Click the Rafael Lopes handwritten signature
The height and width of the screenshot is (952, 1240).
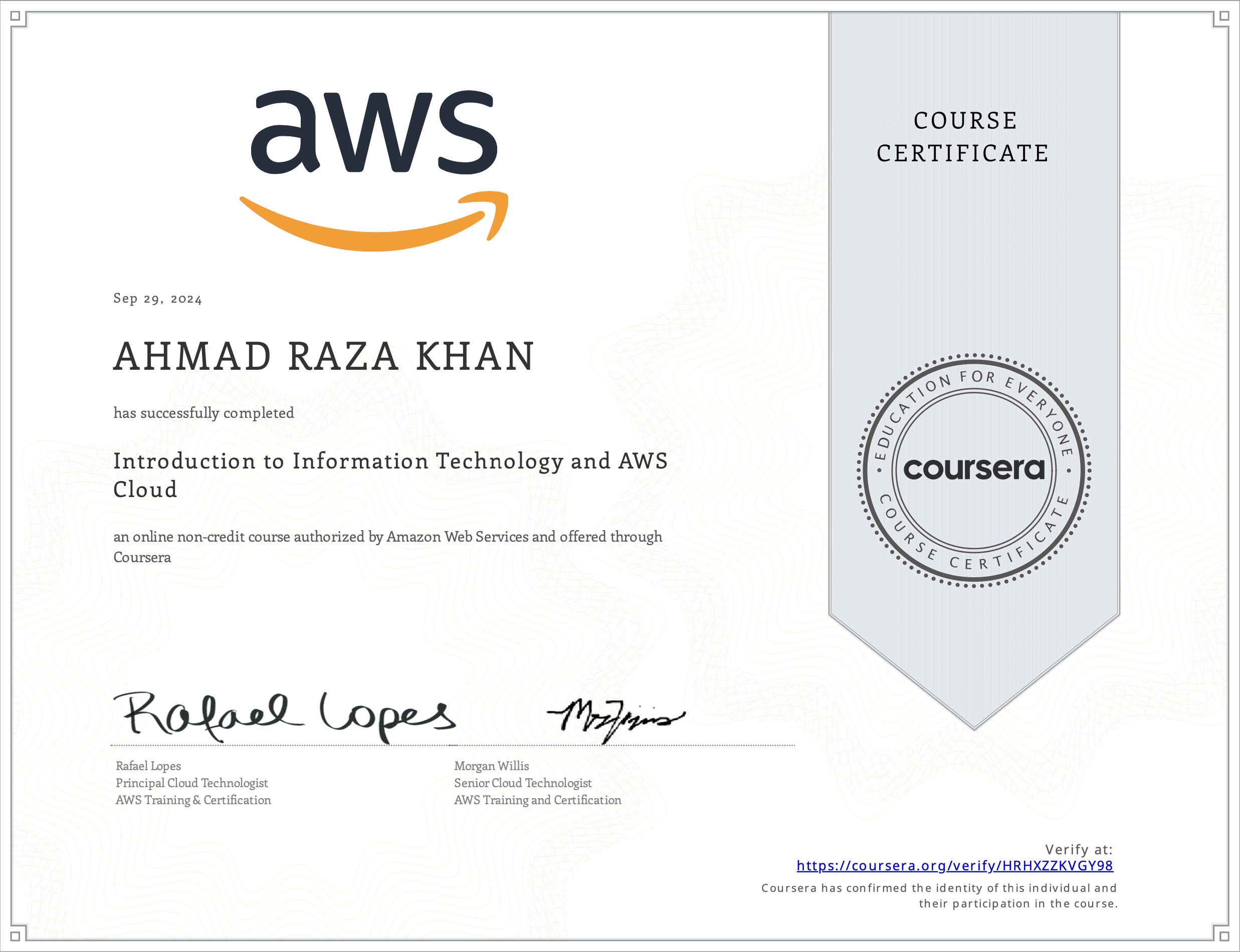point(285,717)
